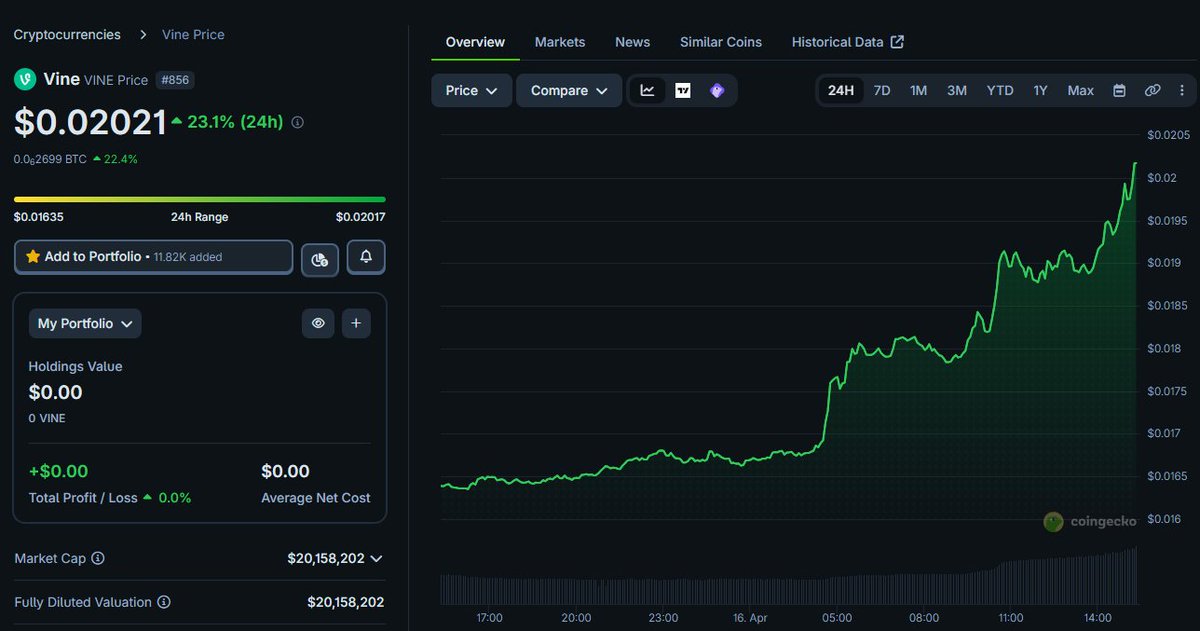Viewport: 1200px width, 631px height.
Task: Select the 3M time range
Action: [x=957, y=90]
